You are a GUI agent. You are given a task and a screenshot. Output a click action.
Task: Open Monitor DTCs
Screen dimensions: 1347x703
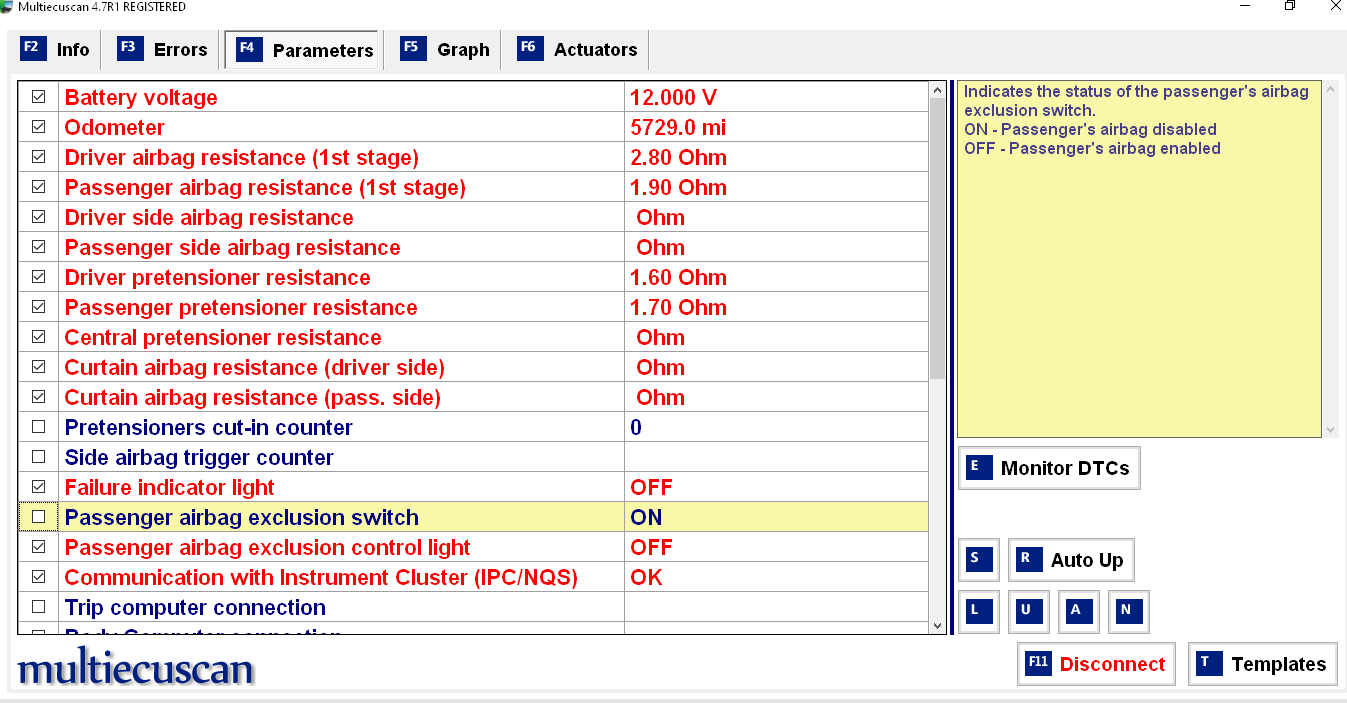coord(1049,468)
